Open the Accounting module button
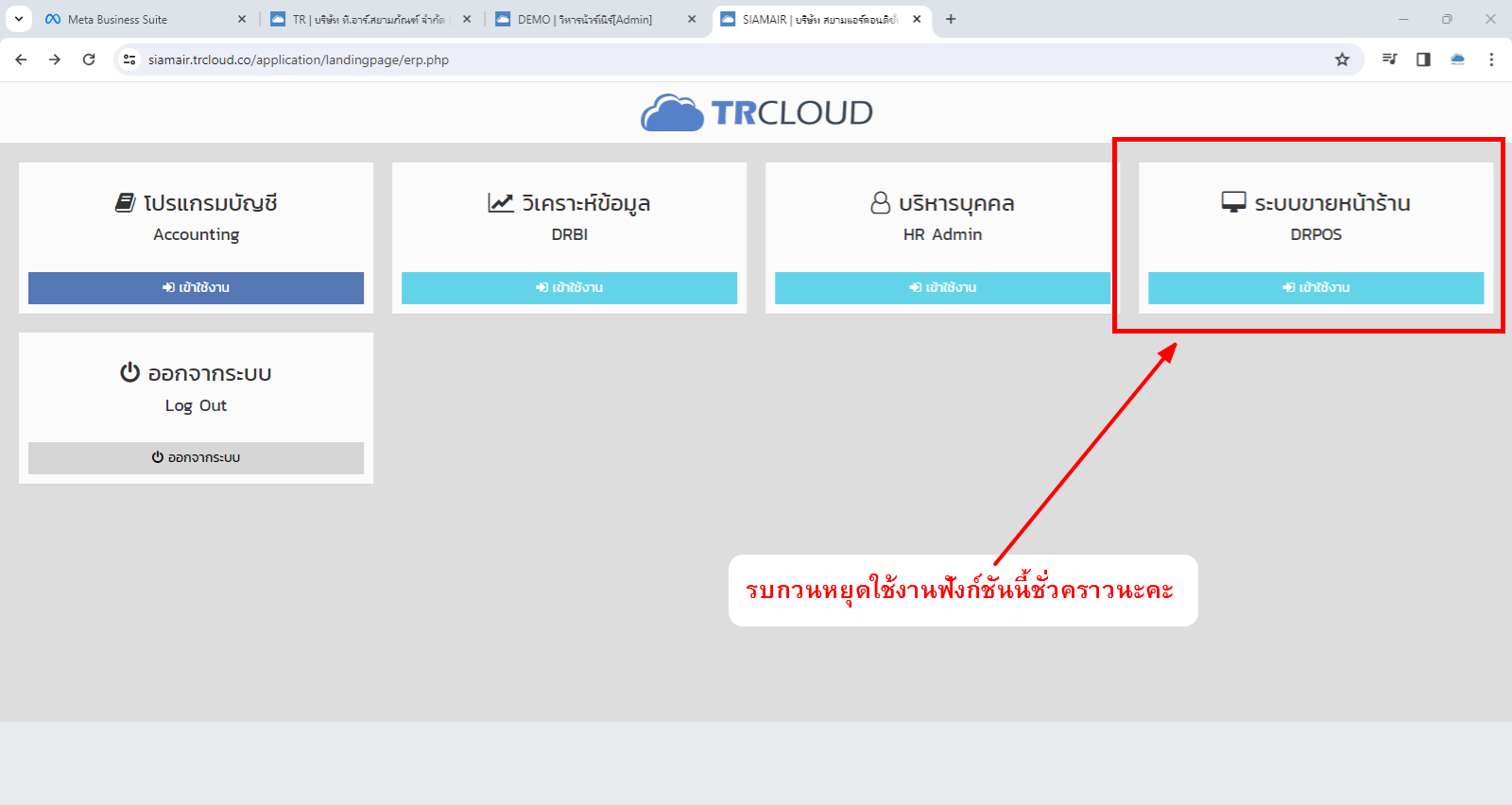Screen dimensions: 1512x805 coord(196,288)
